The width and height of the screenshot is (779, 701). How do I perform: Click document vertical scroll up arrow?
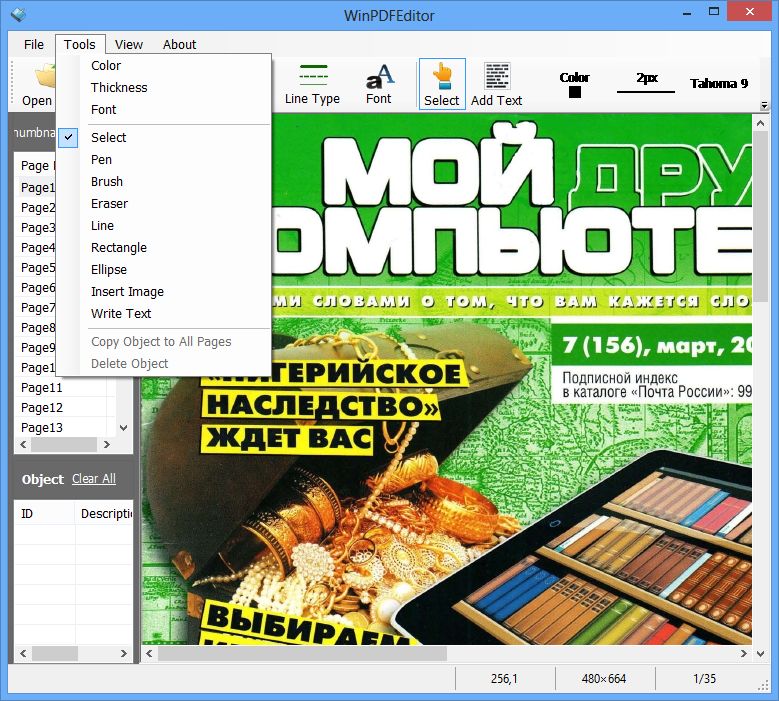(x=761, y=123)
